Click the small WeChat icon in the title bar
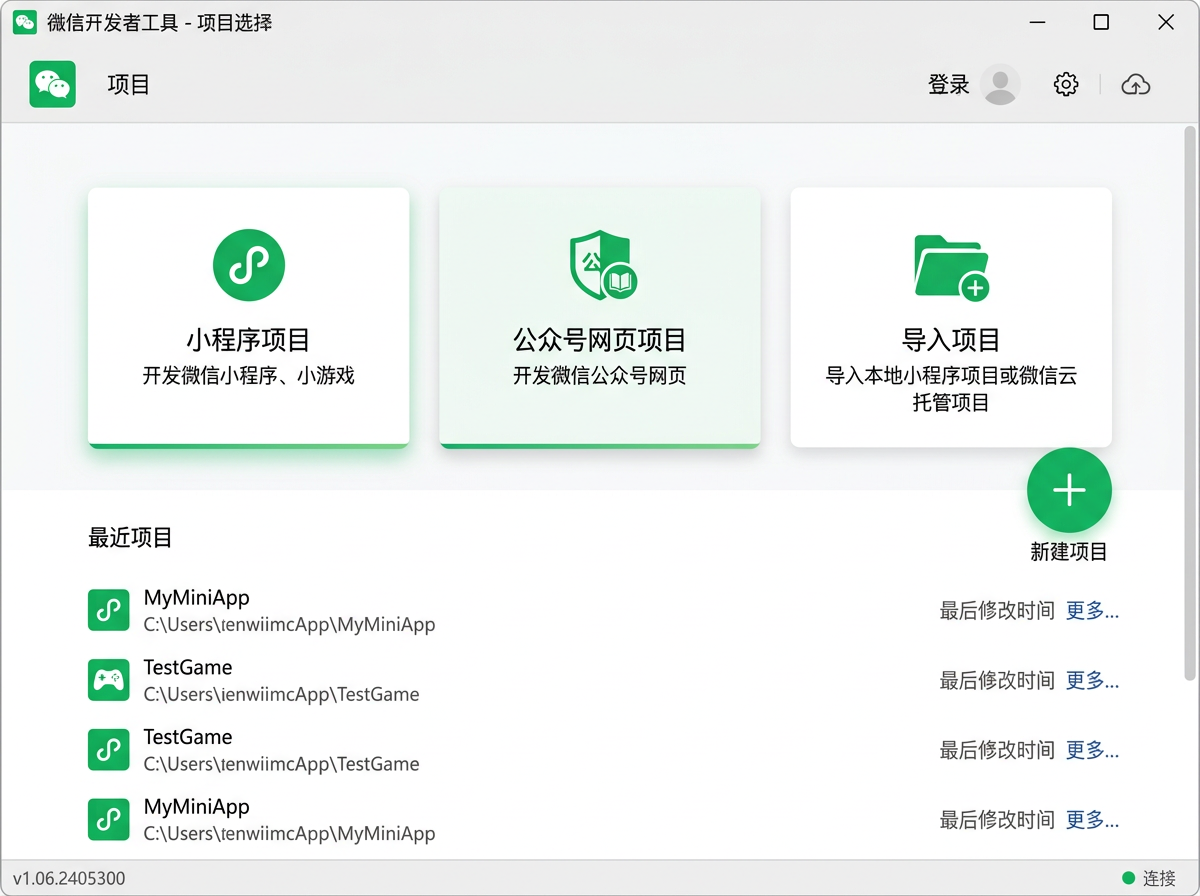This screenshot has width=1200, height=896. tap(24, 22)
